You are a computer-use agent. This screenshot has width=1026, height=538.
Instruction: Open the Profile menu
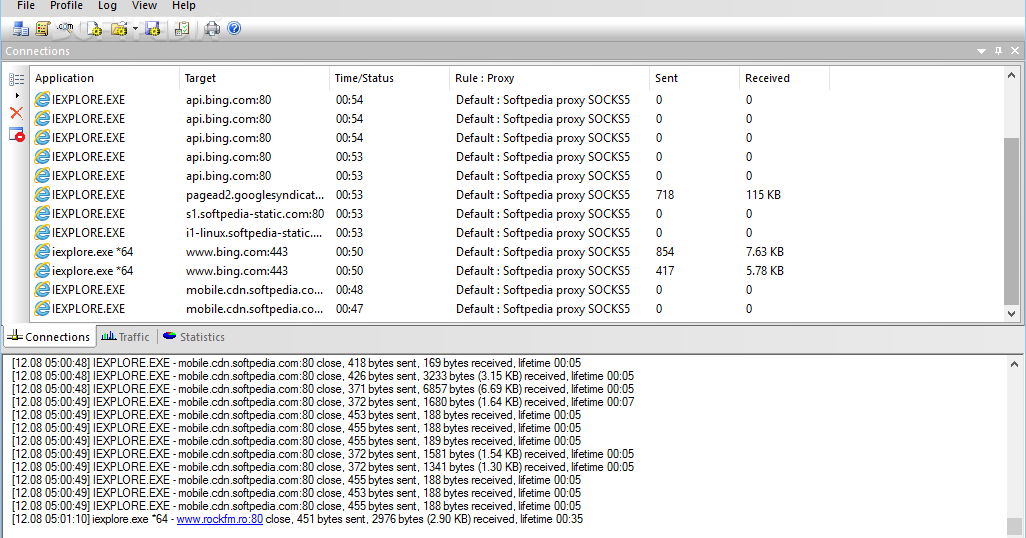point(66,6)
